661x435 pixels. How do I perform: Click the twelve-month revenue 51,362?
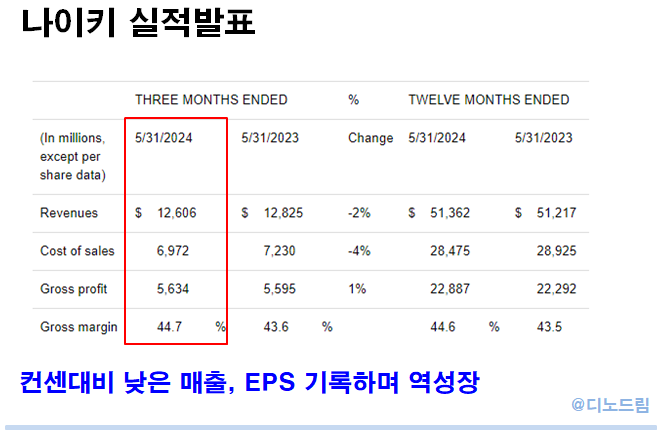coord(450,213)
